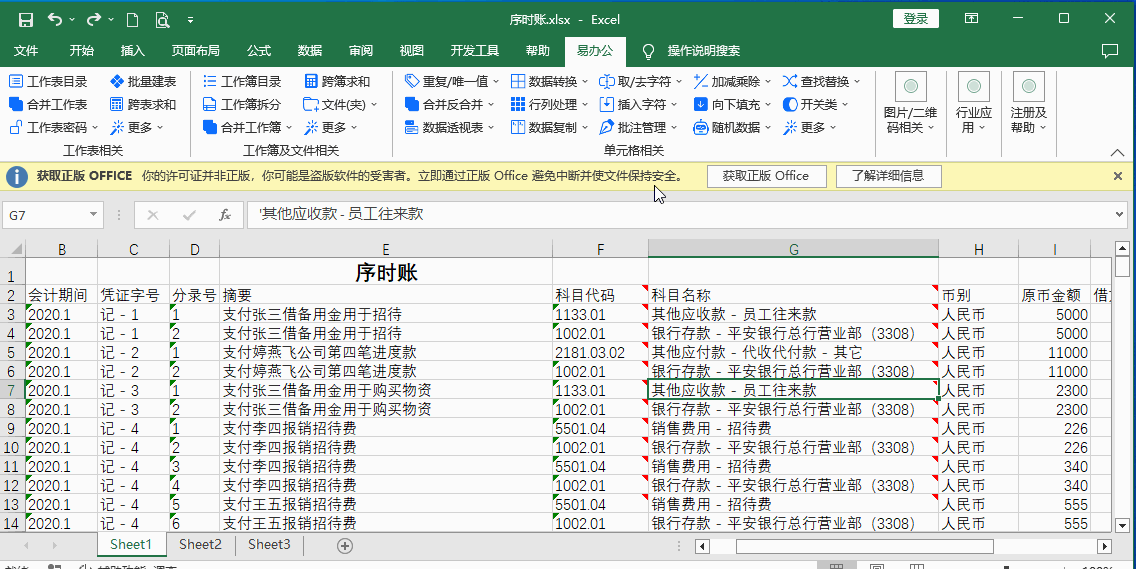
Task: Click the 获取正版 Office button
Action: pyautogui.click(x=766, y=175)
